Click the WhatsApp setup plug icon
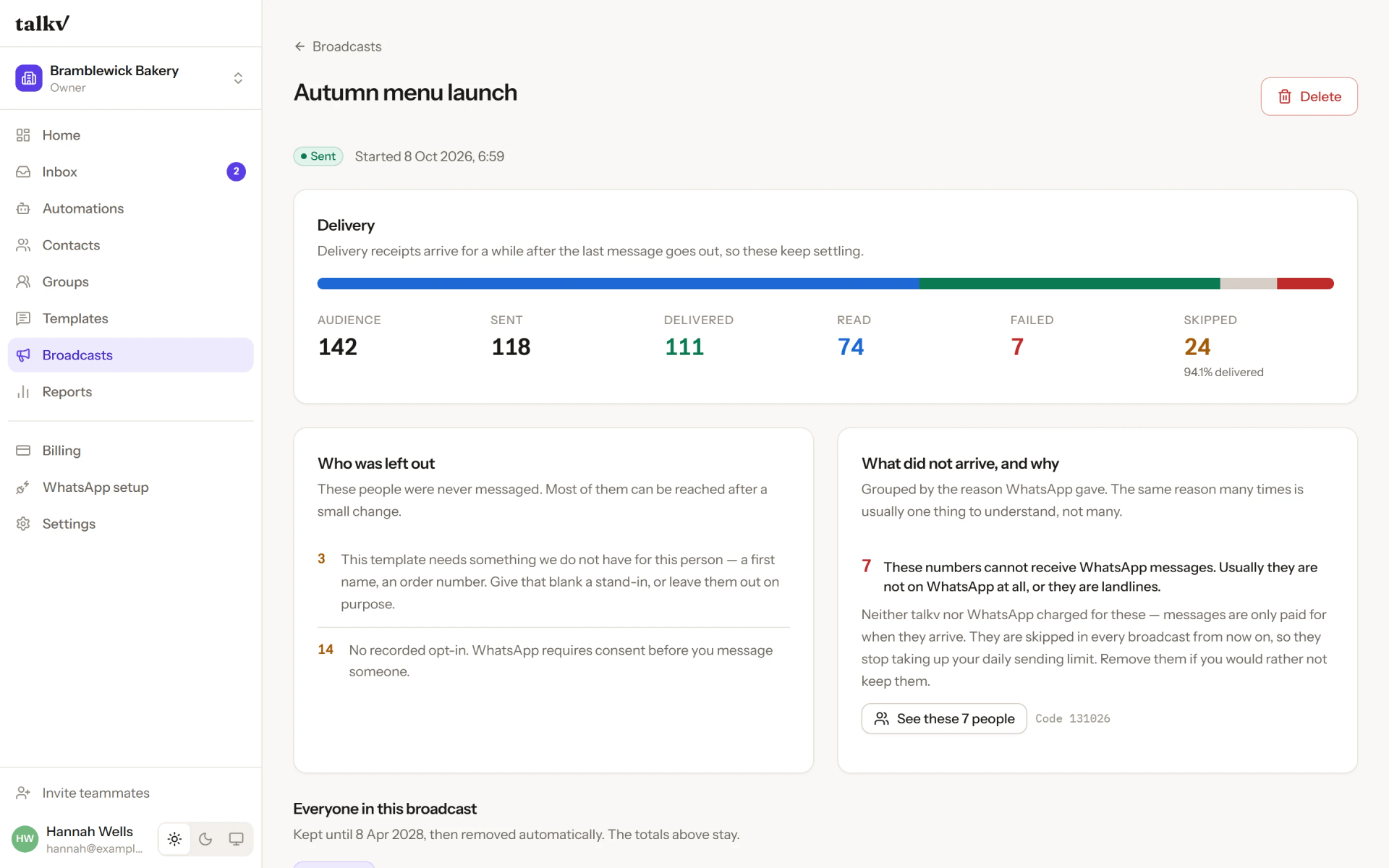Screen dimensions: 1389x868 (x=23, y=488)
